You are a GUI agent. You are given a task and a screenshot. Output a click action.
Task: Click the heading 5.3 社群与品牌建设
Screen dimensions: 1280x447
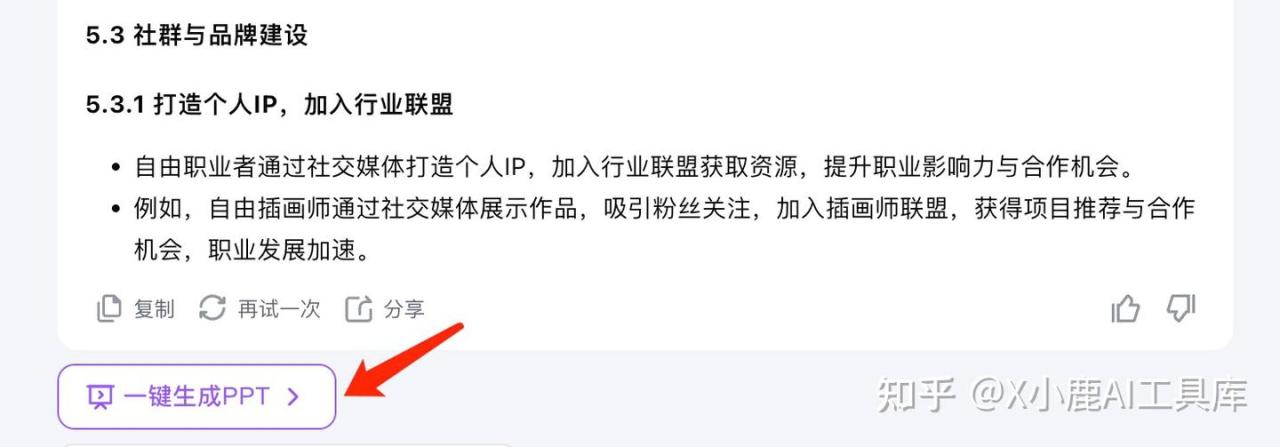pos(197,36)
